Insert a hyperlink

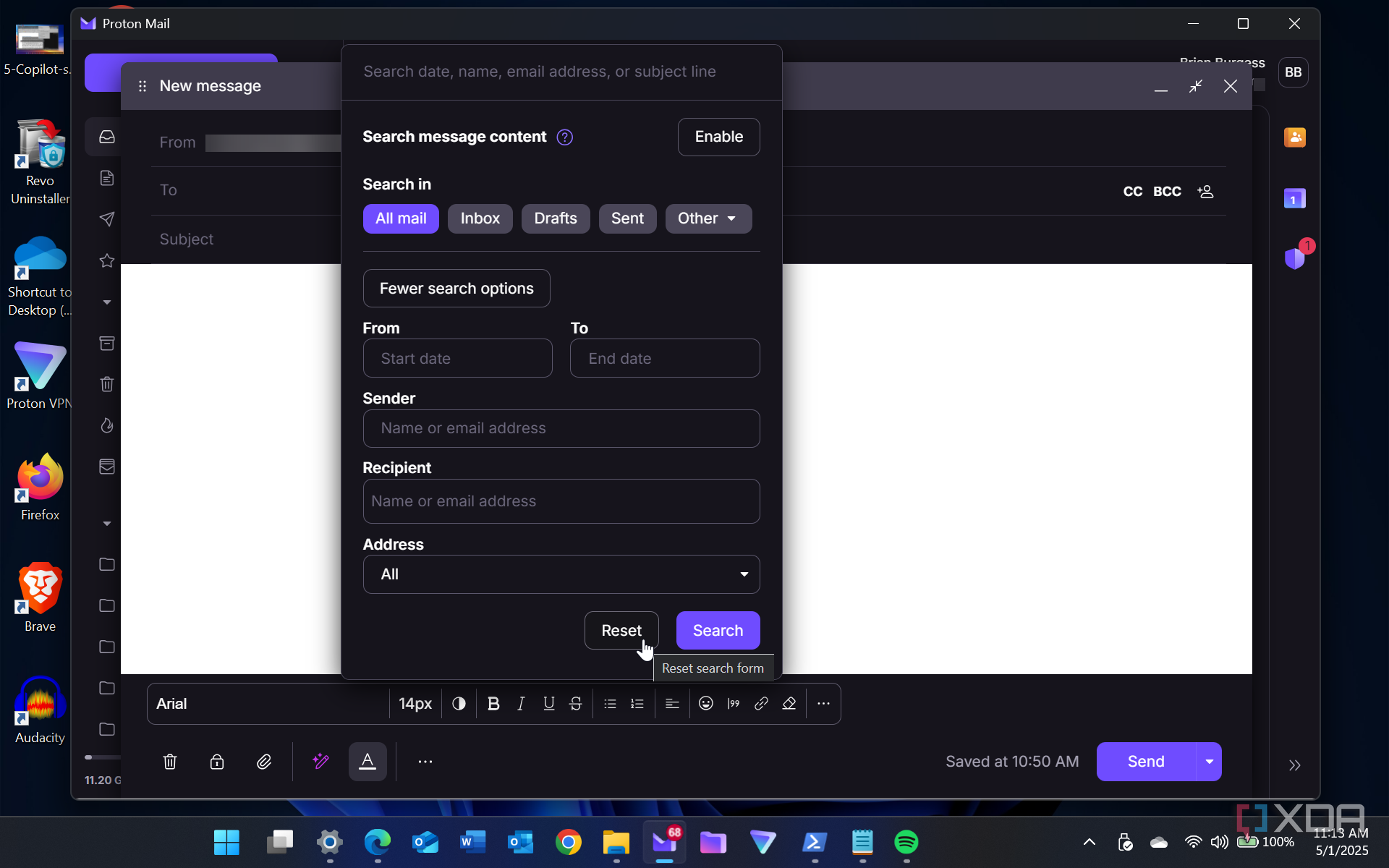[x=761, y=704]
